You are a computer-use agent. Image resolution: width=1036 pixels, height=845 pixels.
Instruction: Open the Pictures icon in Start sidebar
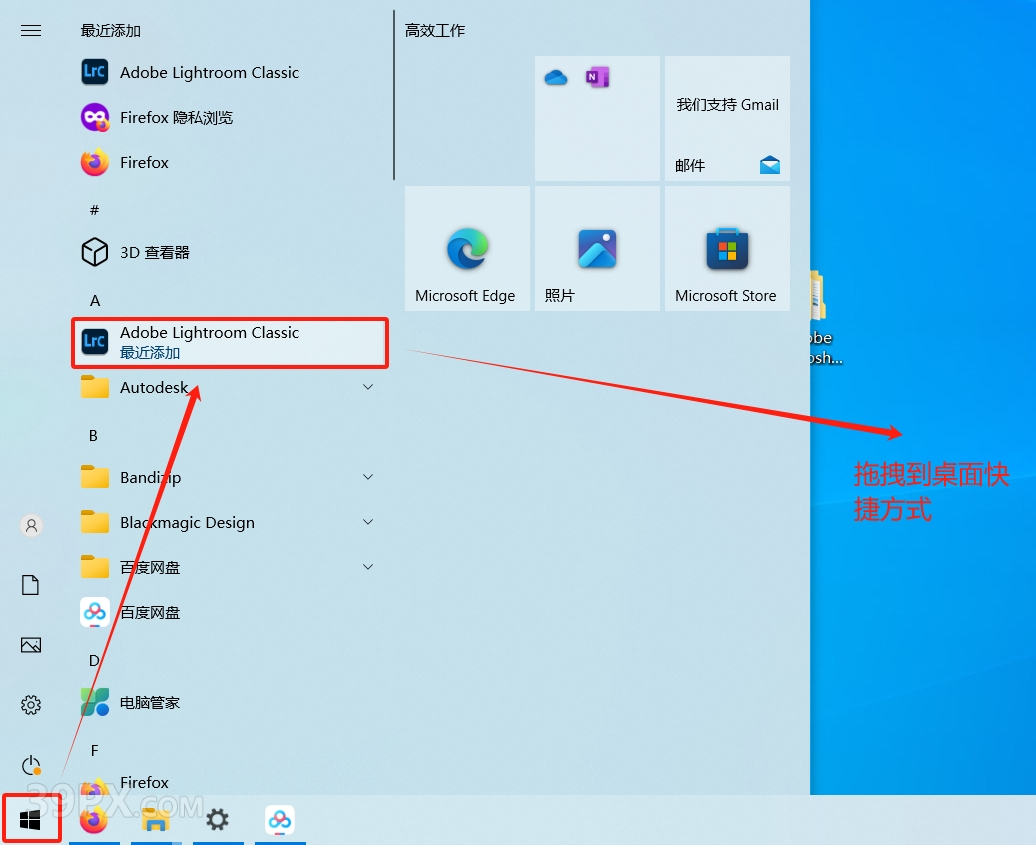31,645
